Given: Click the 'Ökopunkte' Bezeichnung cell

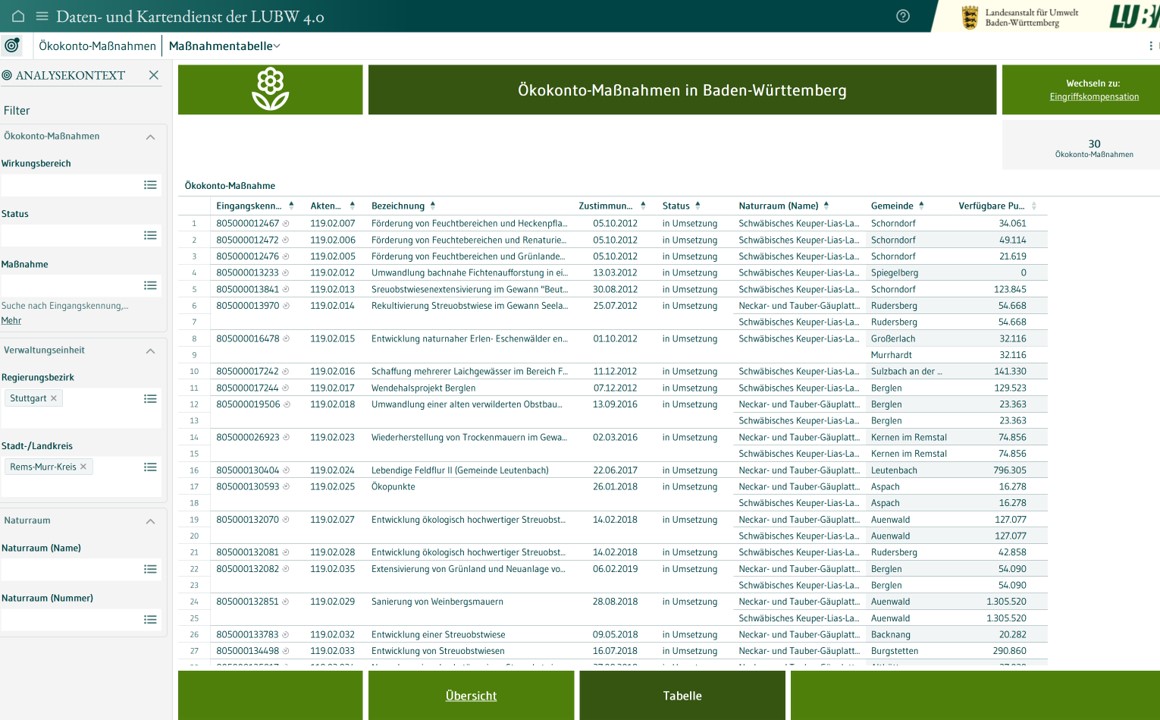Looking at the screenshot, I should point(393,487).
